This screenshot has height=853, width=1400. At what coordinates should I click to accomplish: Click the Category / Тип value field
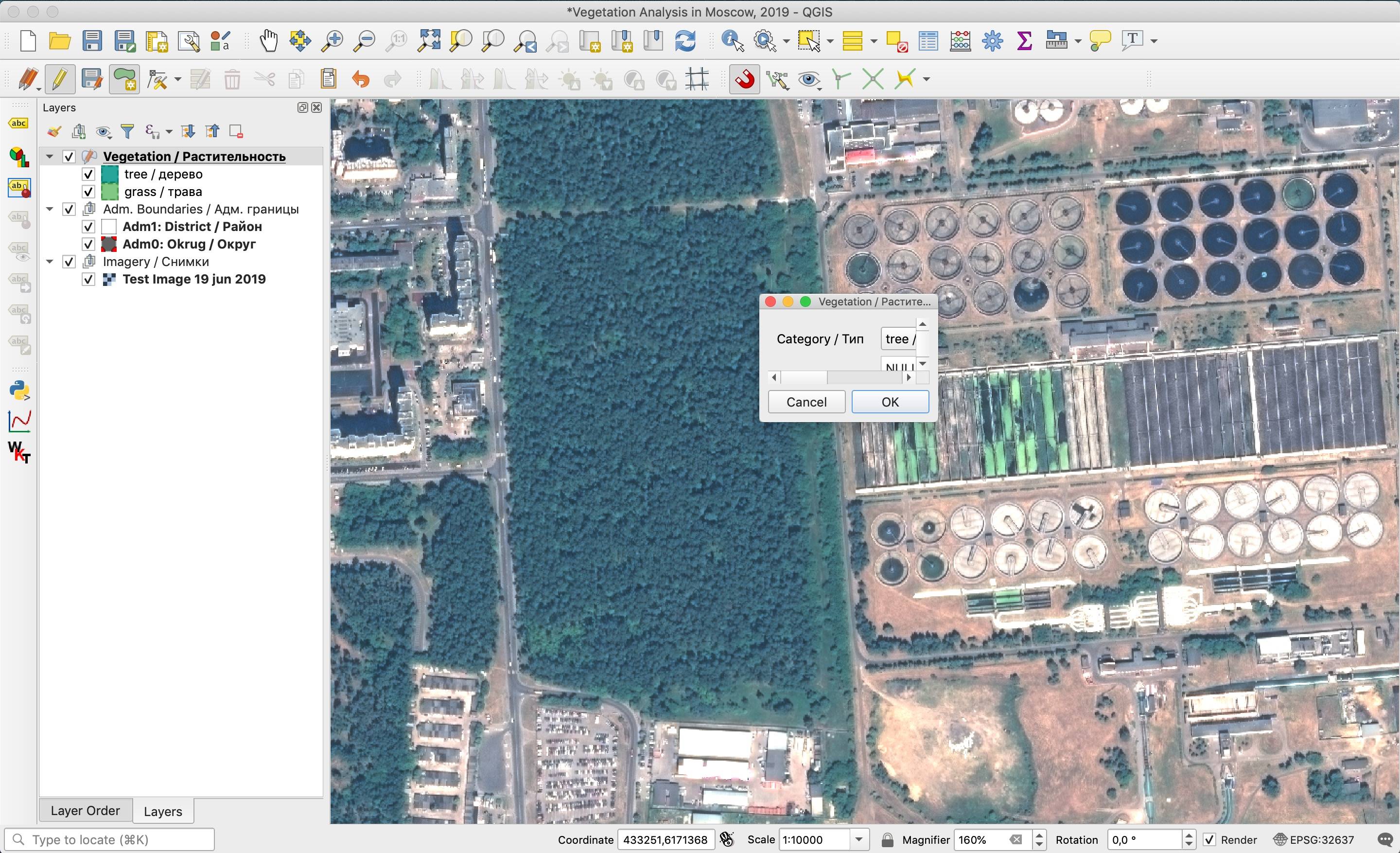[x=898, y=339]
